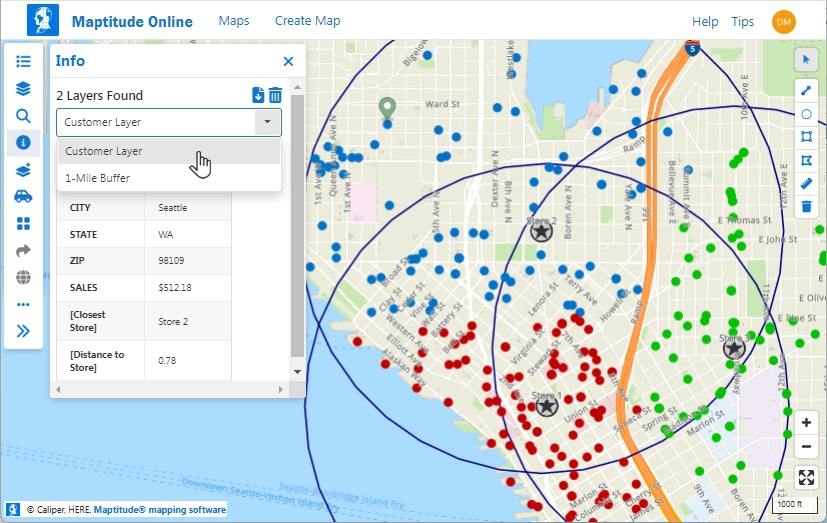
Task: Download the info results
Action: point(258,95)
